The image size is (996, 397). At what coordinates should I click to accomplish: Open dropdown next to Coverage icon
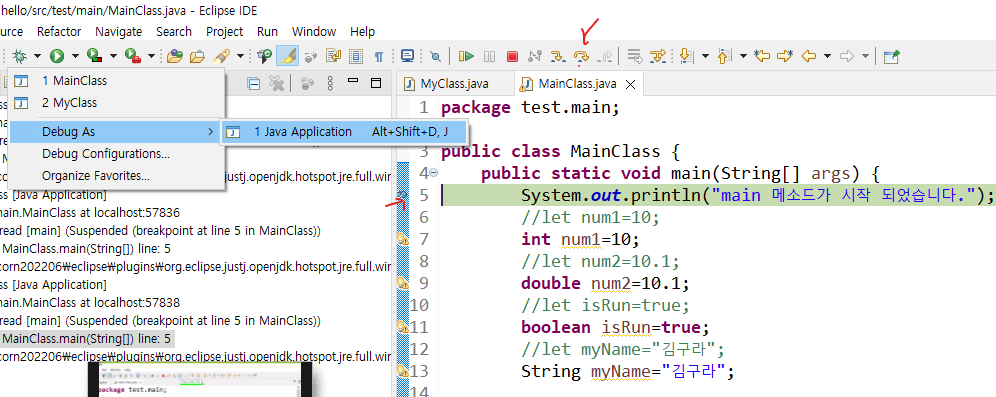(113, 57)
